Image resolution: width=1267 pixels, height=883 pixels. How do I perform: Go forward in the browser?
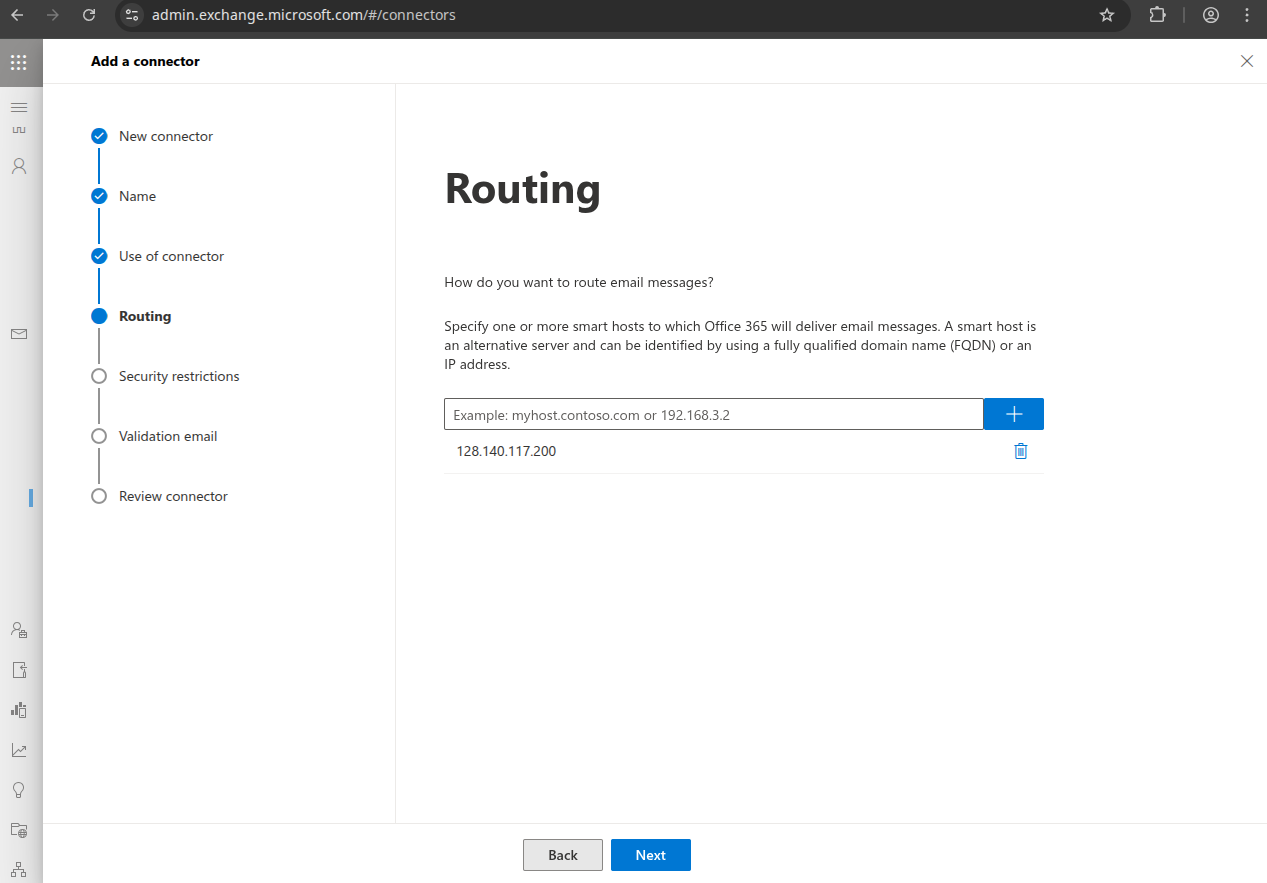click(53, 15)
